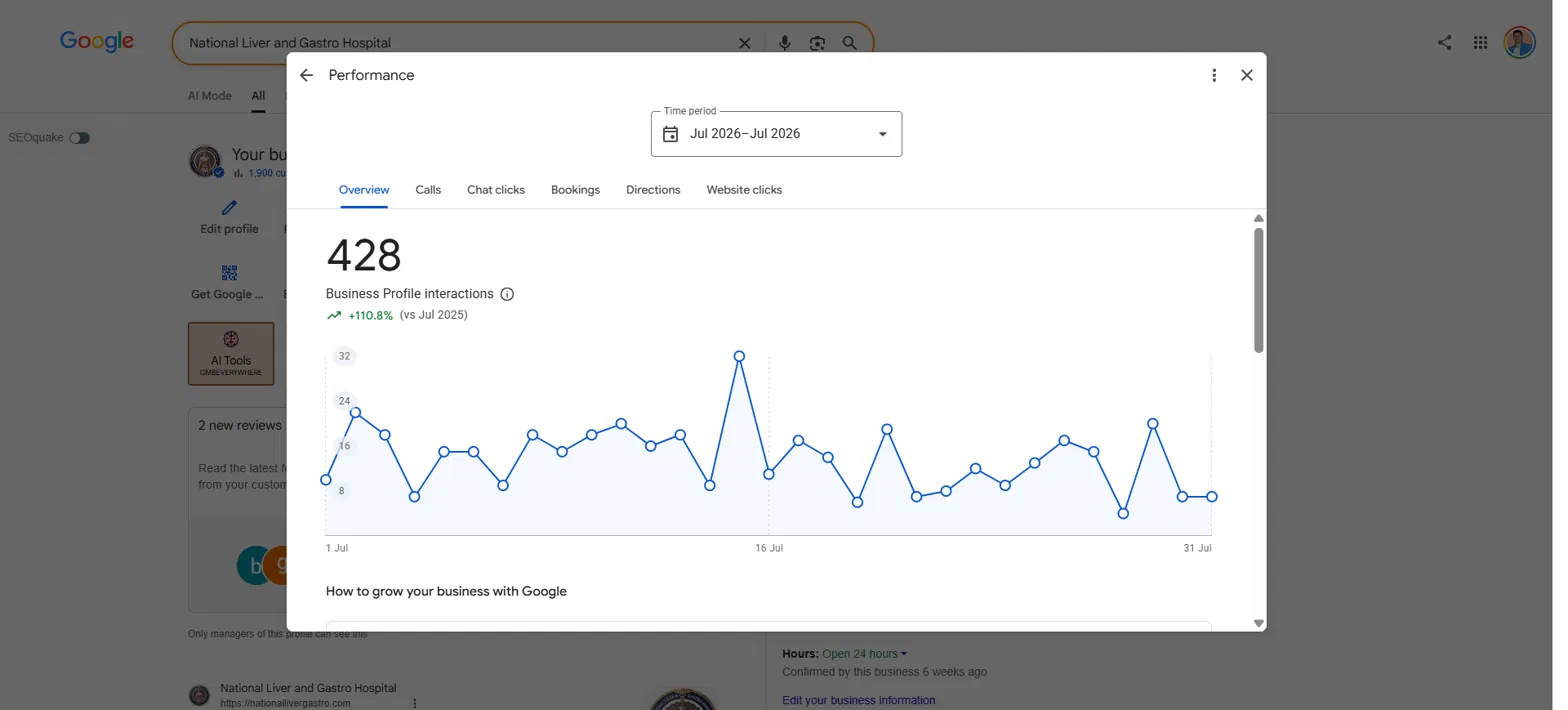
Task: Close the Performance dialog
Action: pos(1246,75)
